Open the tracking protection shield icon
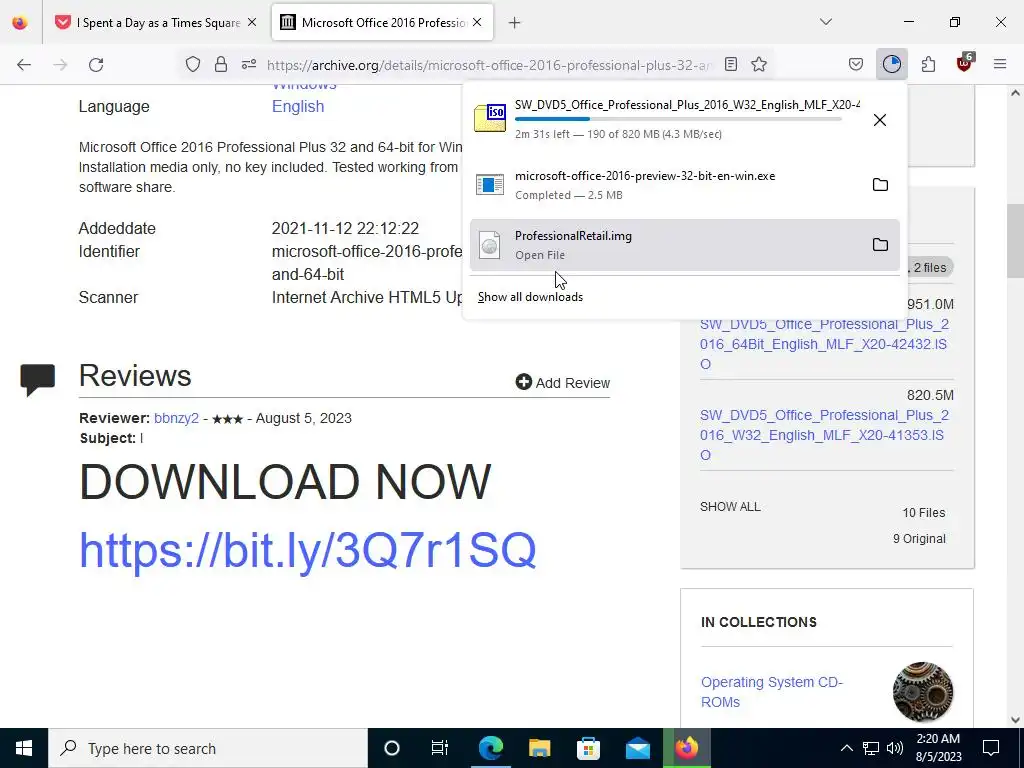 click(x=193, y=64)
